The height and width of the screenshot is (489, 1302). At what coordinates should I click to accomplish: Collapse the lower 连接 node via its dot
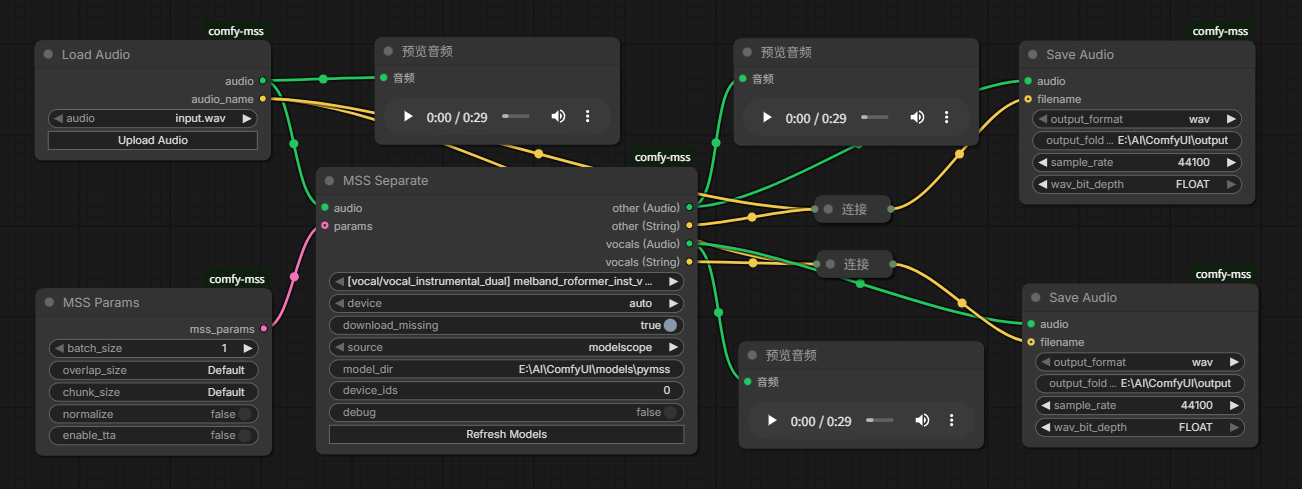[x=830, y=264]
